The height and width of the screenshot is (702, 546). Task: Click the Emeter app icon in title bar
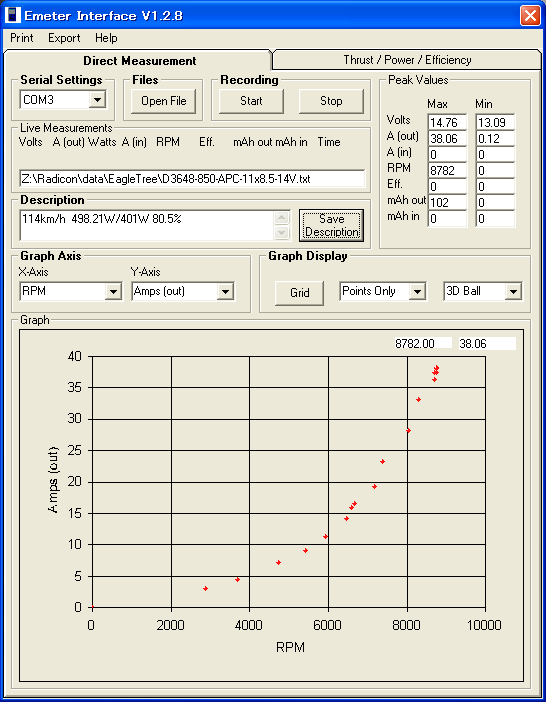pyautogui.click(x=13, y=15)
